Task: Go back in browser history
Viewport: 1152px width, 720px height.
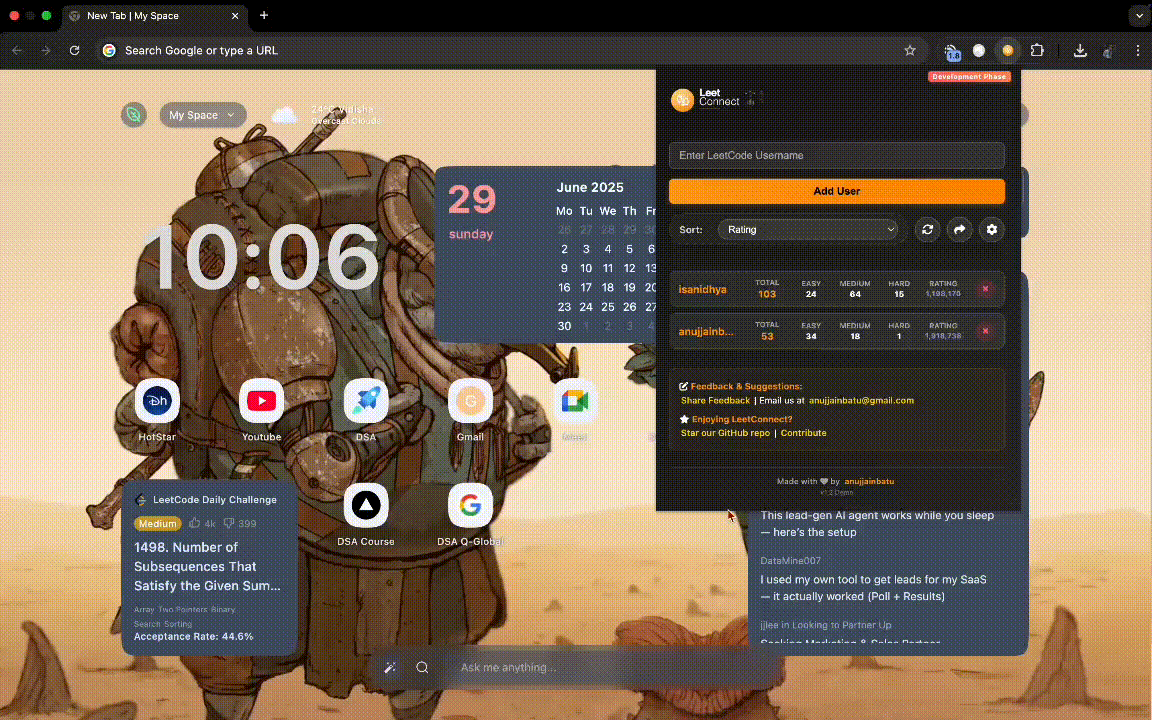Action: pos(17,51)
